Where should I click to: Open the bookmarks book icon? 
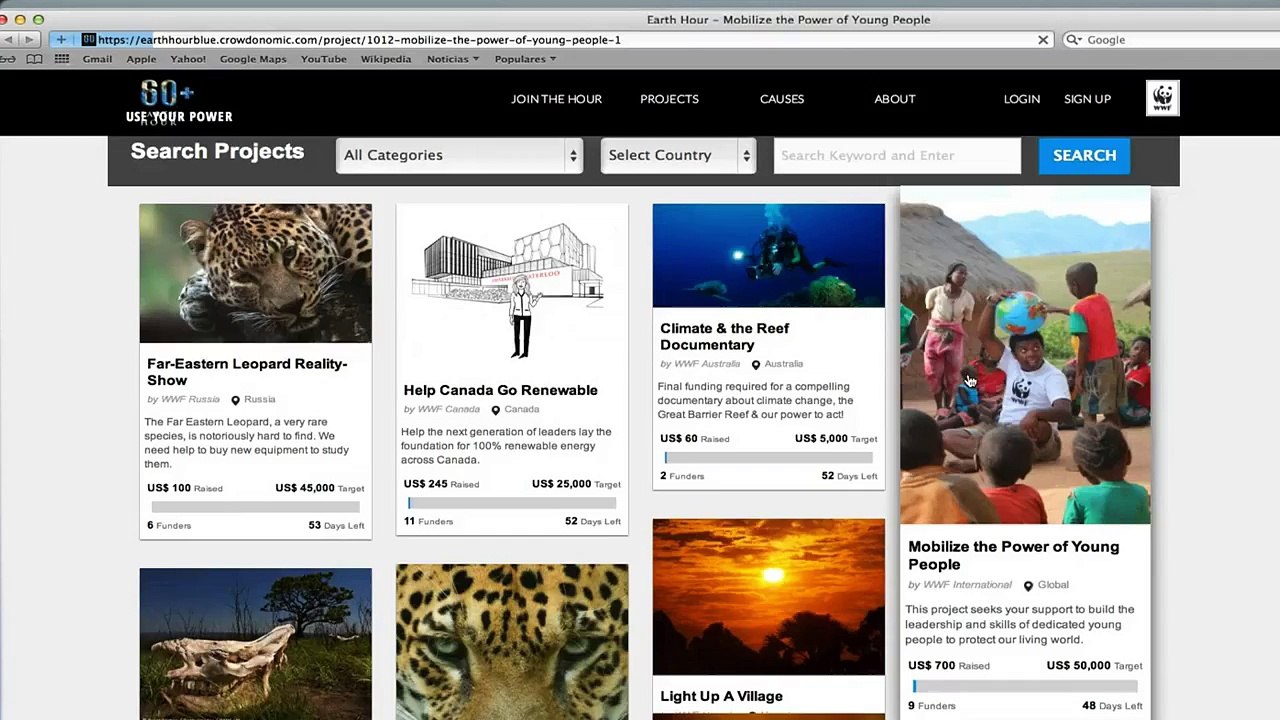[x=34, y=59]
